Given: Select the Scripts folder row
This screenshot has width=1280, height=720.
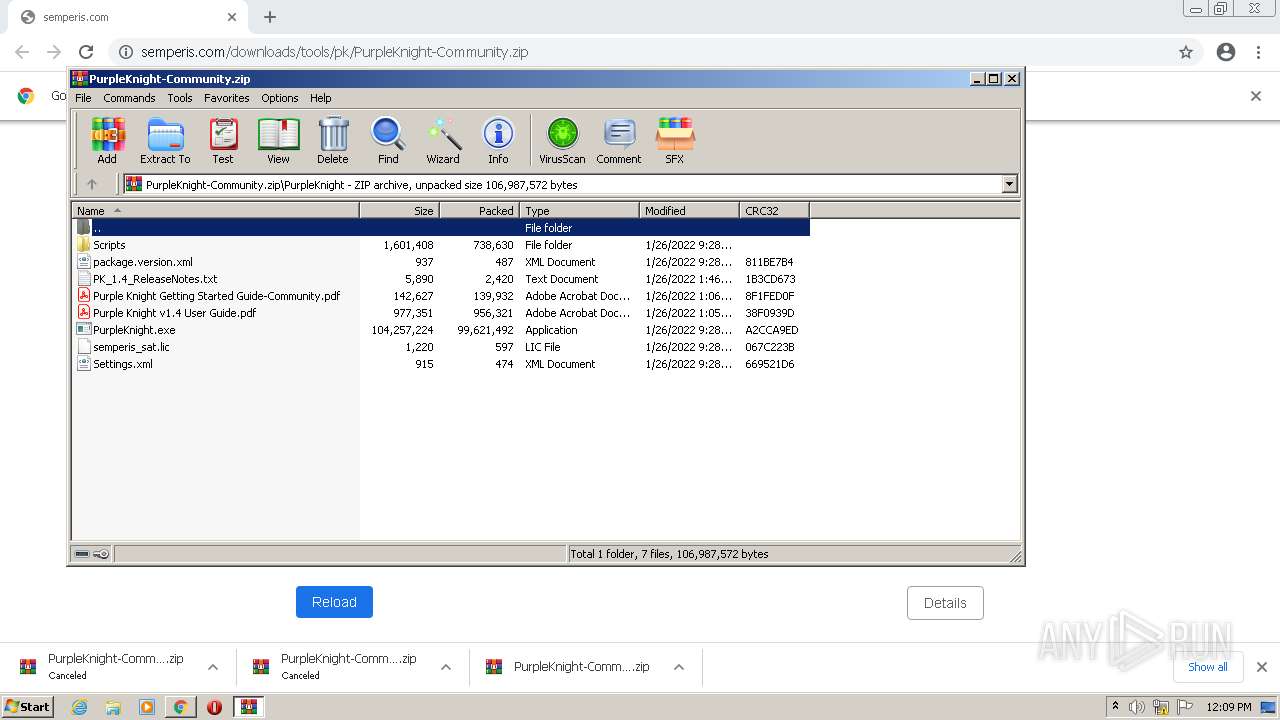Looking at the screenshot, I should pos(441,245).
